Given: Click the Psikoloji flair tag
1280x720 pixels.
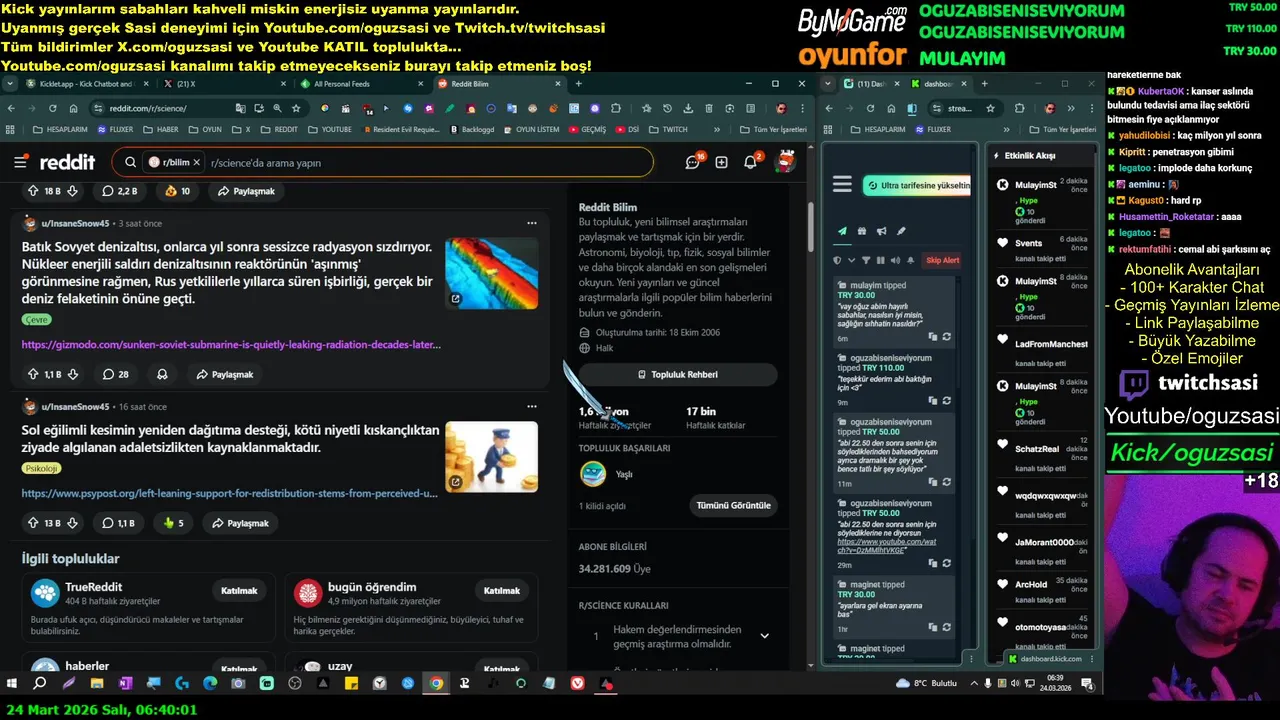Looking at the screenshot, I should point(42,468).
